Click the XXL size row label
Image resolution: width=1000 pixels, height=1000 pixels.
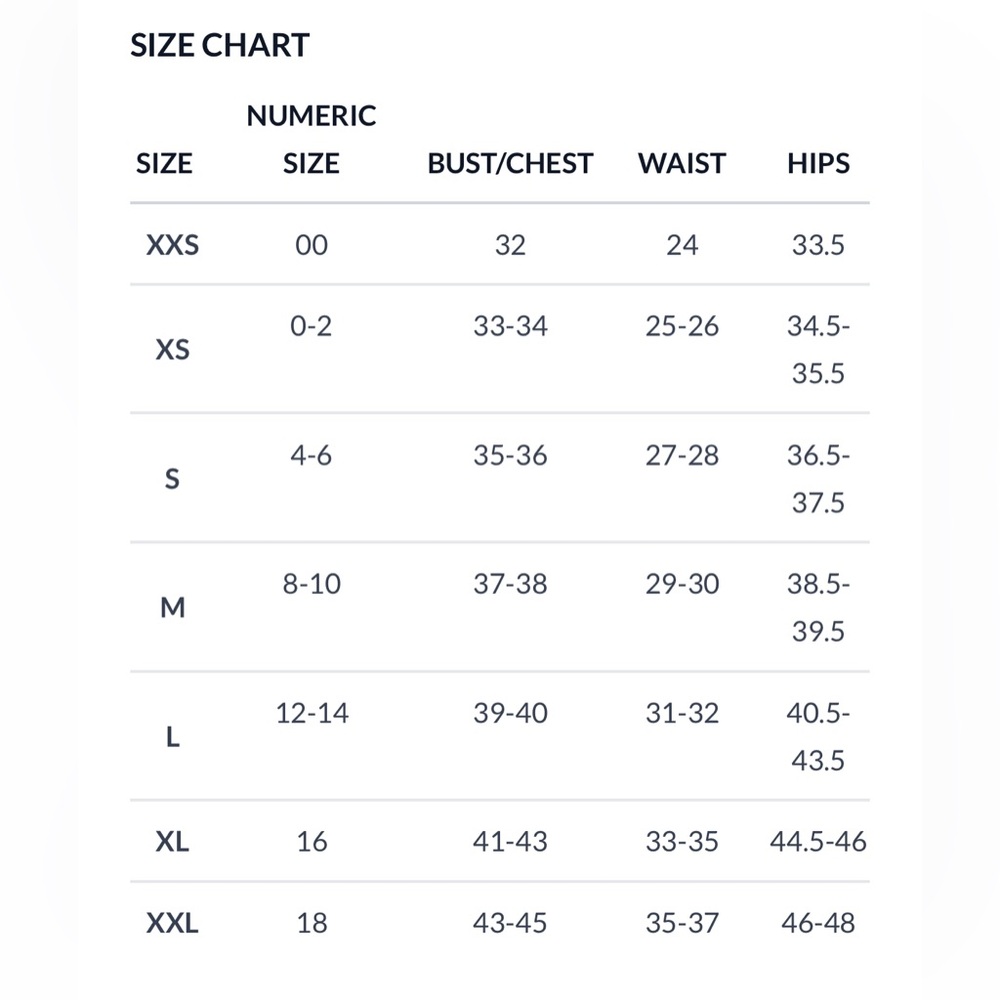[172, 923]
